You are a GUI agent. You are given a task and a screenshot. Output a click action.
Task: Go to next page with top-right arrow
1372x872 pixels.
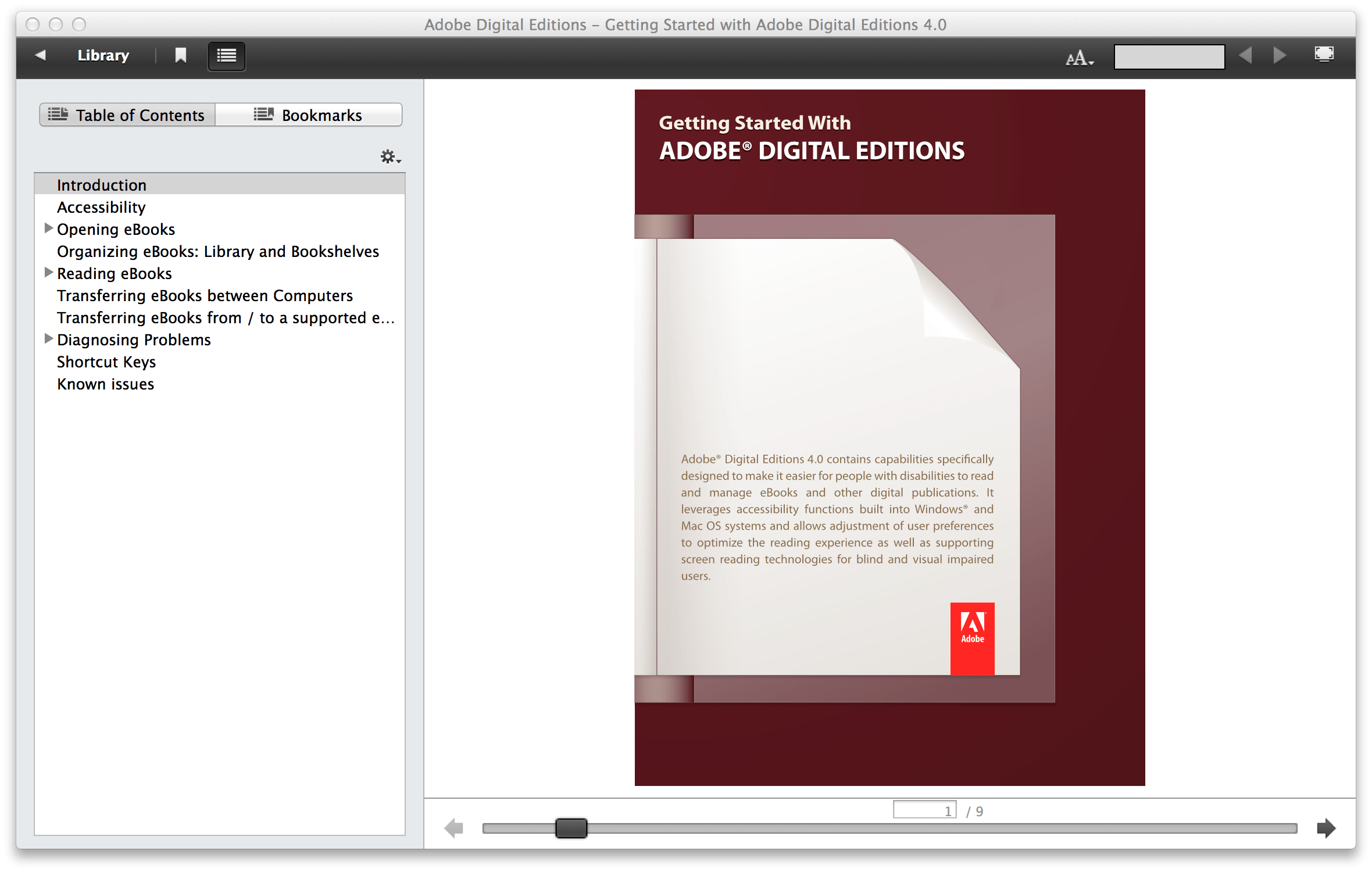(x=1280, y=55)
